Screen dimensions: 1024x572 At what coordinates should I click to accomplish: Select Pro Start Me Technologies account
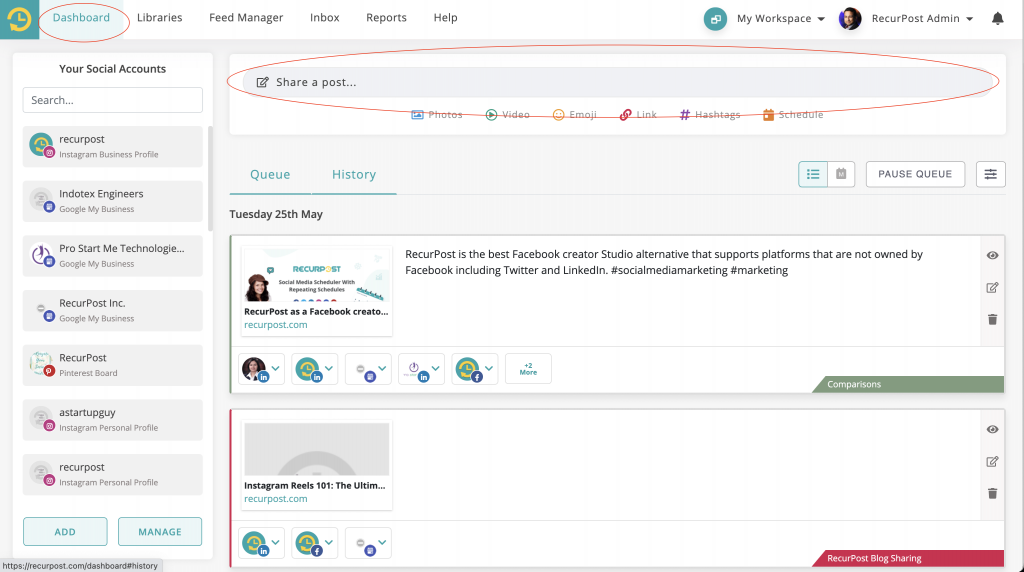(112, 256)
